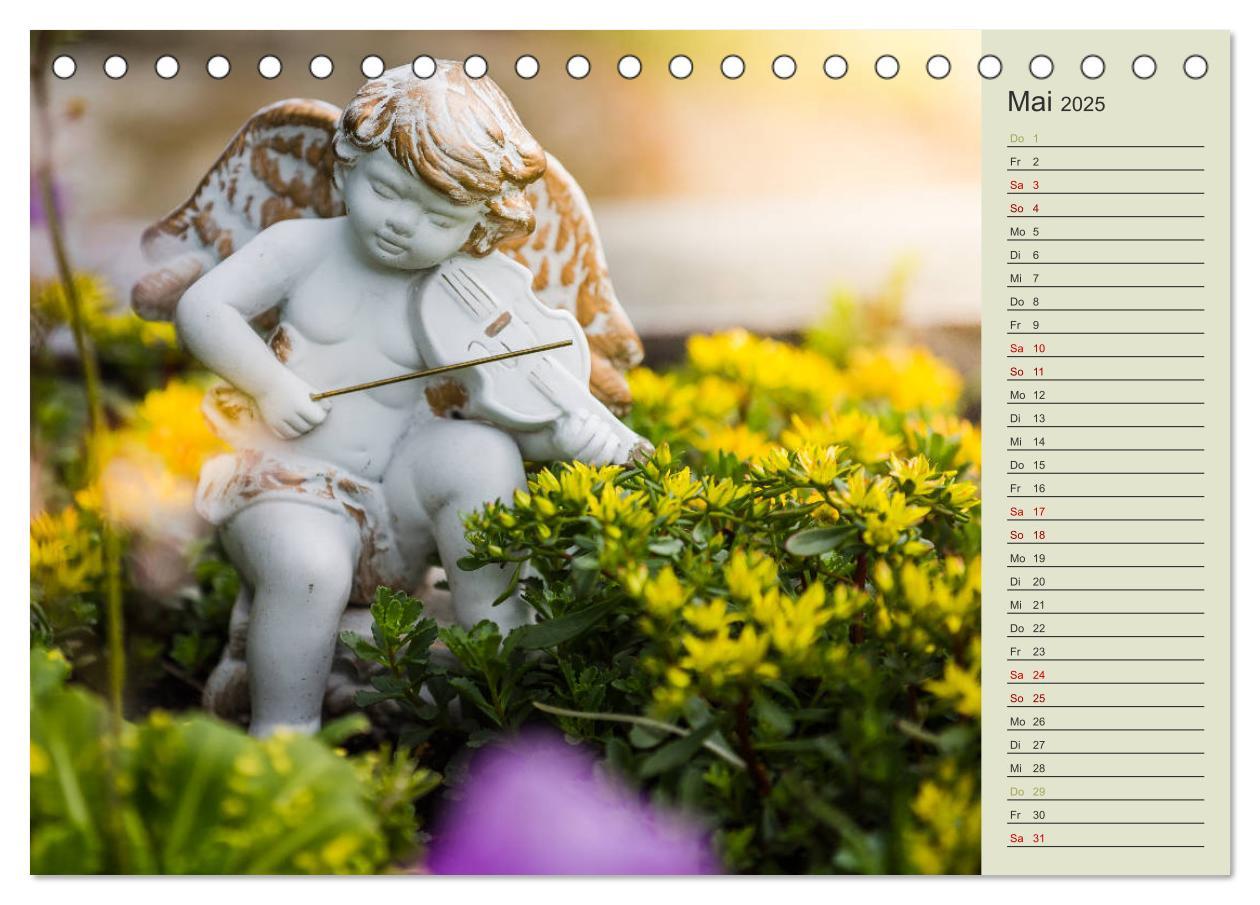Select the 'Fr 30' calendar row
This screenshot has height=905, width=1260.
pyautogui.click(x=1105, y=815)
